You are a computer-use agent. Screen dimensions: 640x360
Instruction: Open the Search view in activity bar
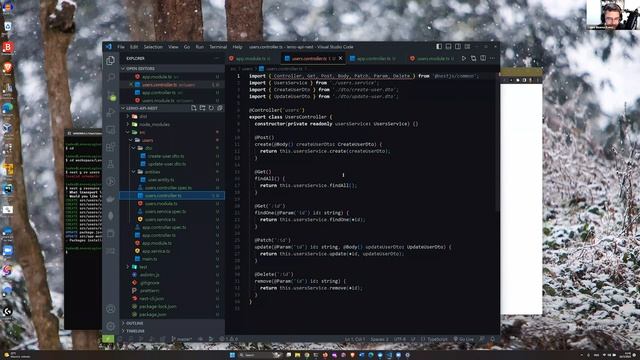(x=110, y=77)
